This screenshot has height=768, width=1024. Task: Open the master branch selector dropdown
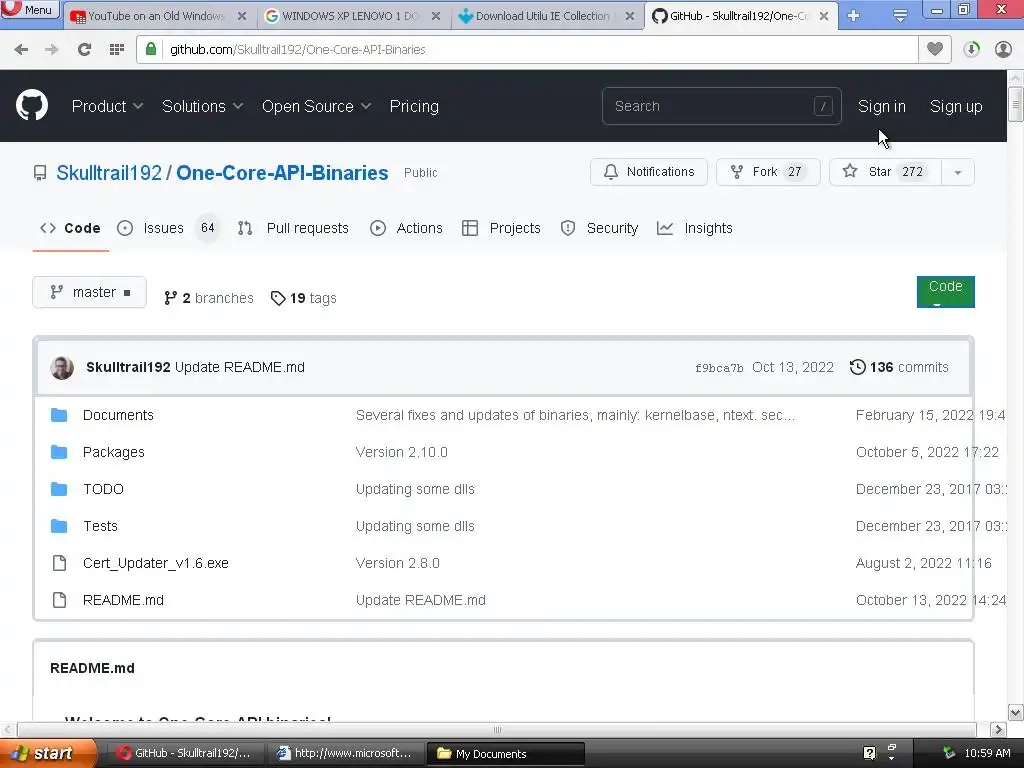89,292
